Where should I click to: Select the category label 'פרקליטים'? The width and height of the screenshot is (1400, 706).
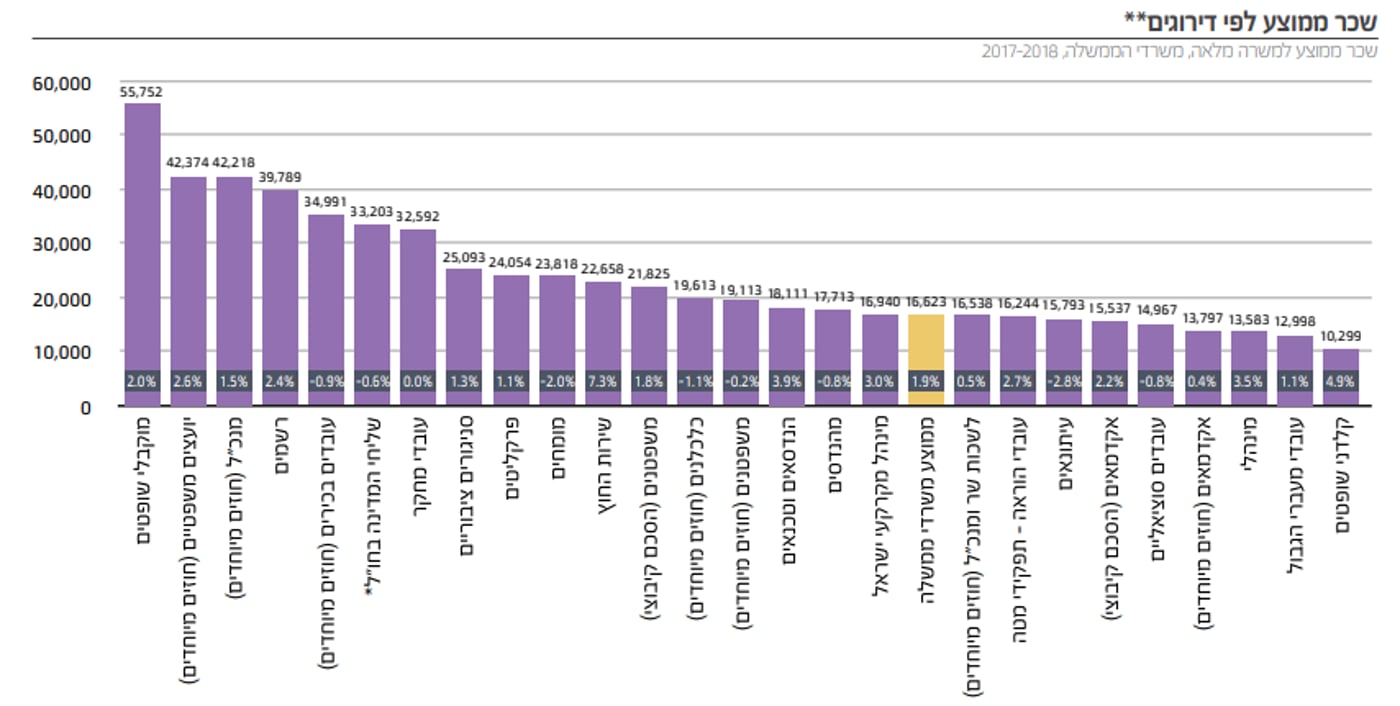tap(510, 458)
